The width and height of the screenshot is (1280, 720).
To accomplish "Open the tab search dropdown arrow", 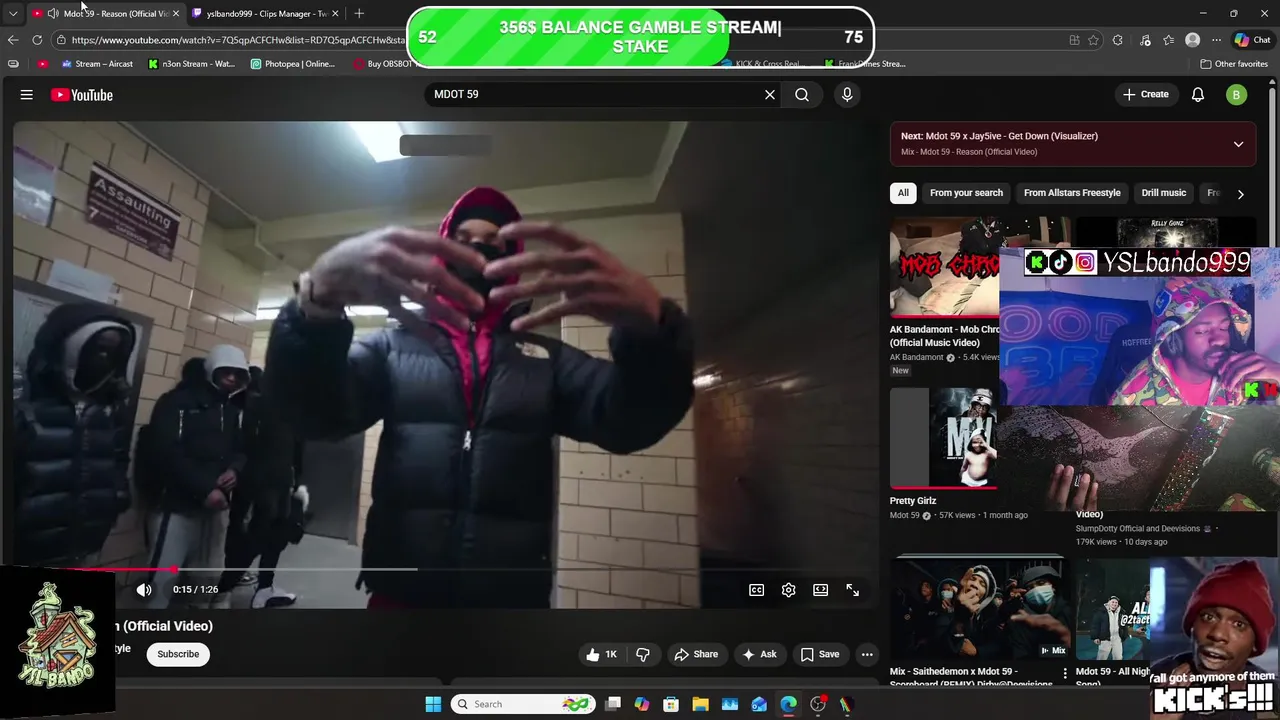I will (x=13, y=14).
